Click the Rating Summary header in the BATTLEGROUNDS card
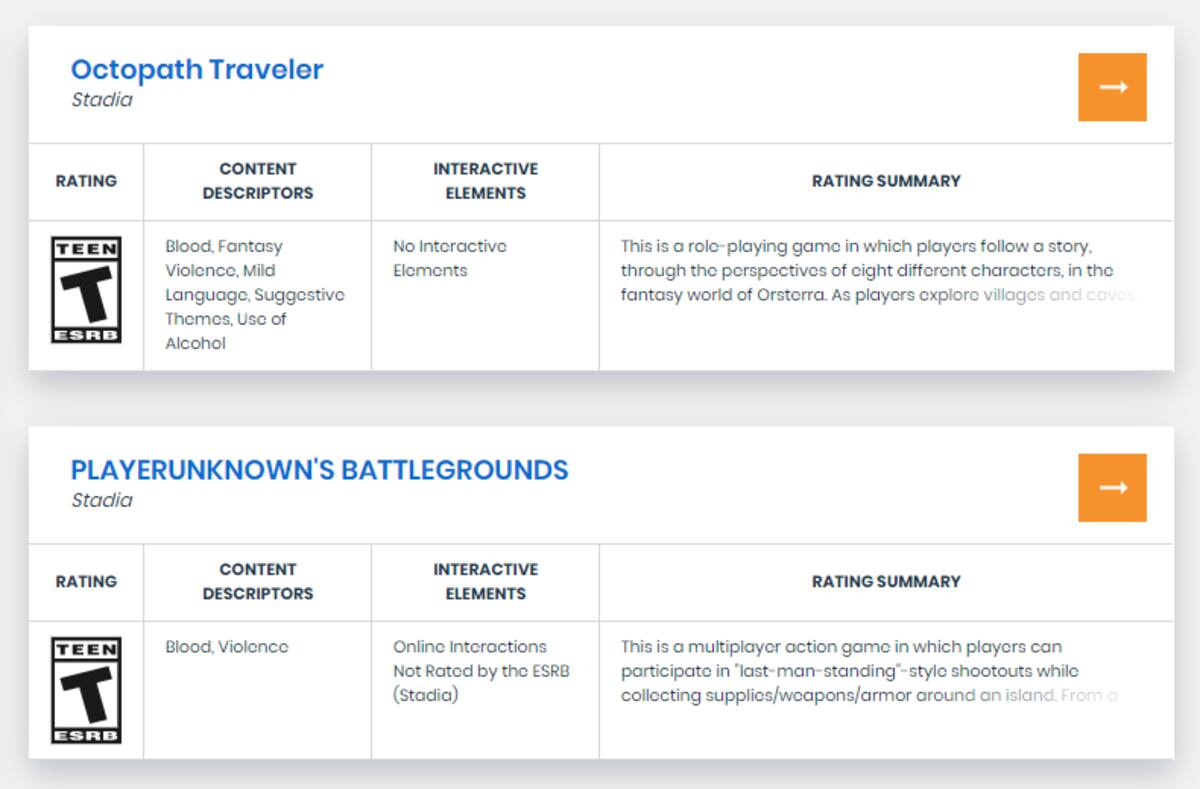Viewport: 1200px width, 789px height. pyautogui.click(x=886, y=581)
